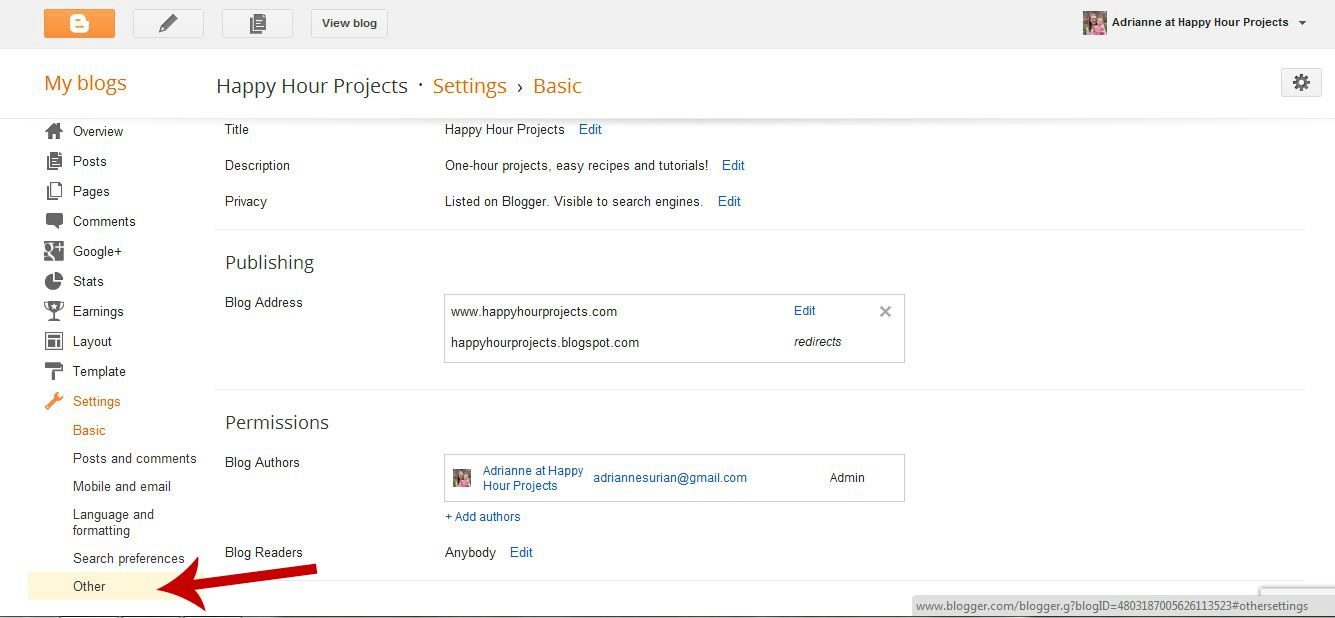Open Language and formatting settings

coord(113,522)
